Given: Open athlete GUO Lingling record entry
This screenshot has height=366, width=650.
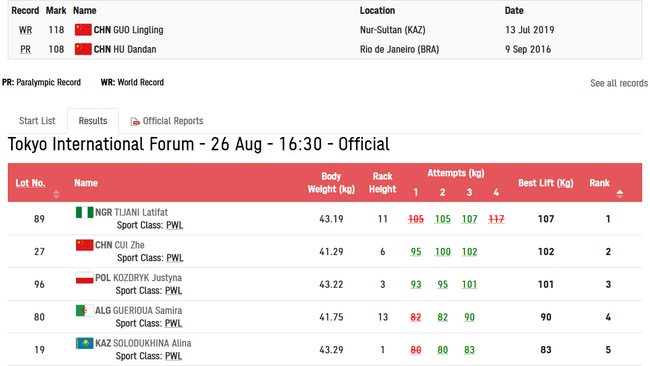Looking at the screenshot, I should click(138, 30).
